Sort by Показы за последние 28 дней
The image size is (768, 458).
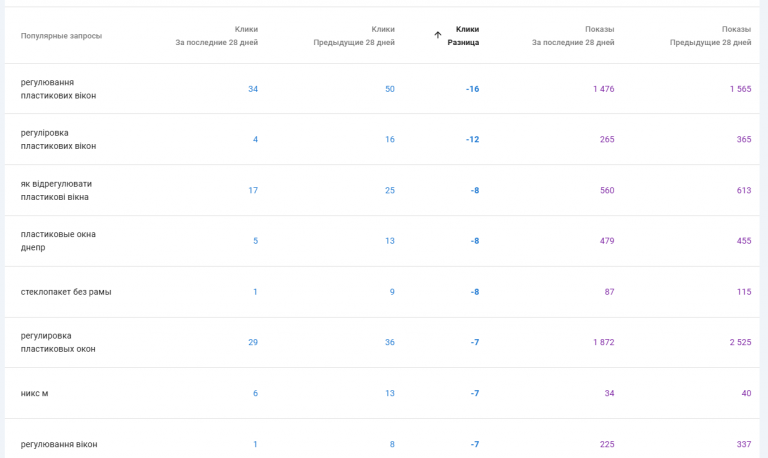[573, 36]
